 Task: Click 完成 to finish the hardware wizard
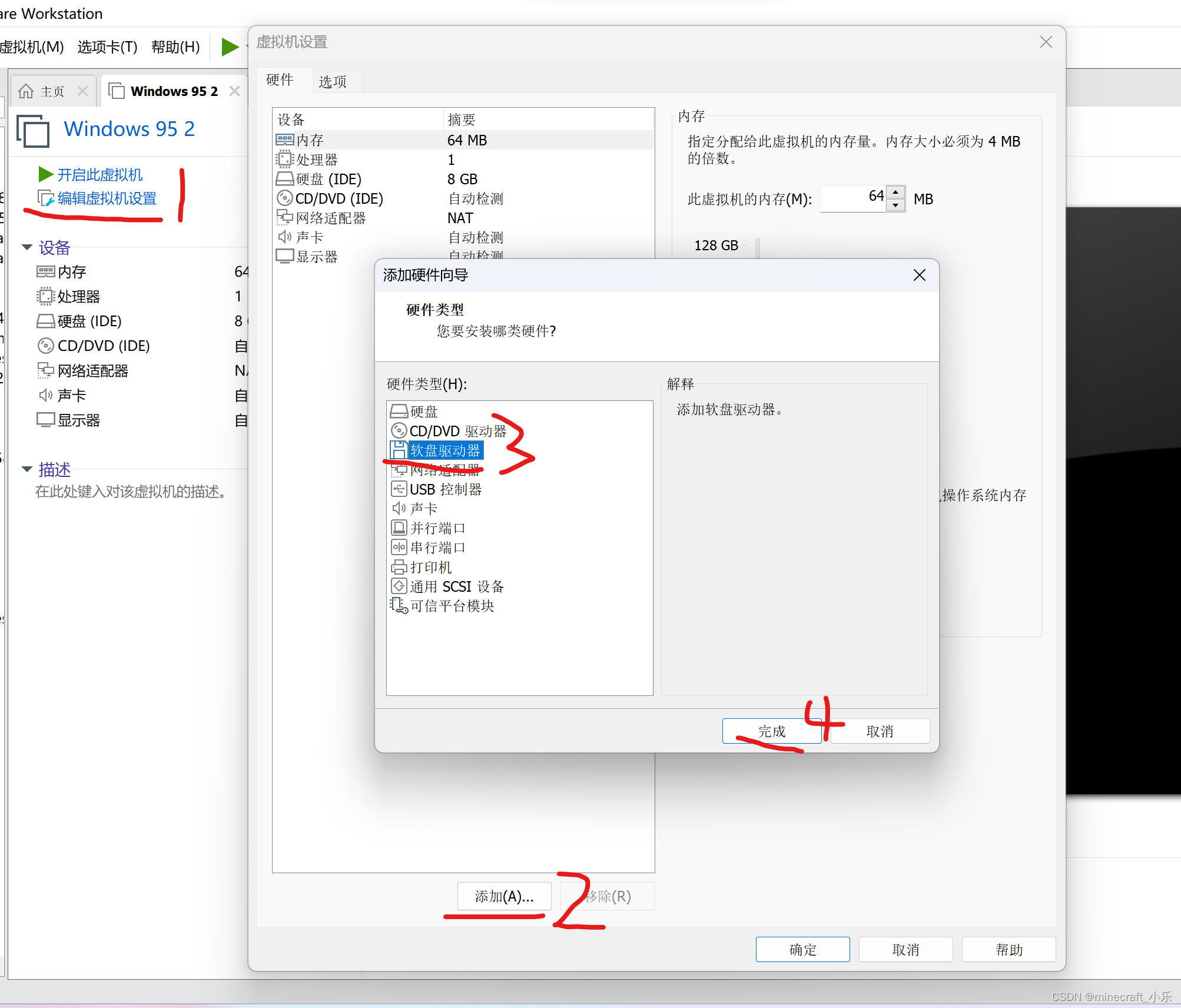[772, 731]
